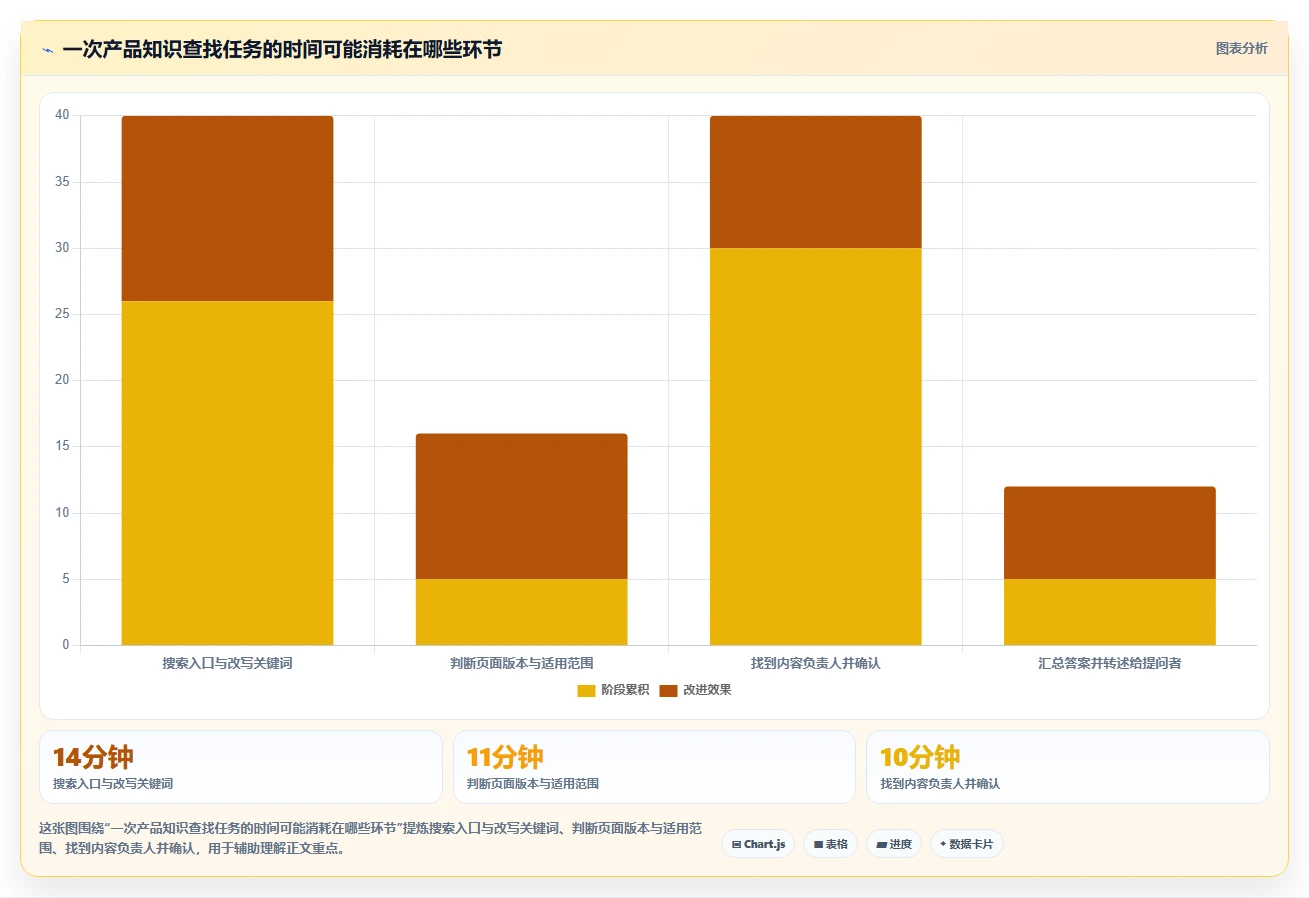This screenshot has height=898, width=1309.
Task: Select yellow segment of 判断页面版本与适用范围 bar
Action: [x=521, y=612]
